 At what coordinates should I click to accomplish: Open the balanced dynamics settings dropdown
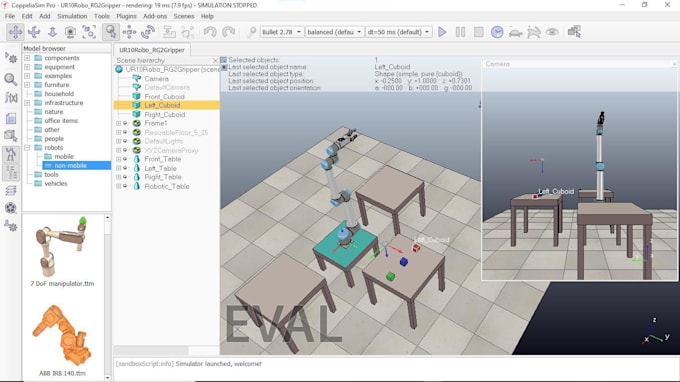pyautogui.click(x=334, y=32)
